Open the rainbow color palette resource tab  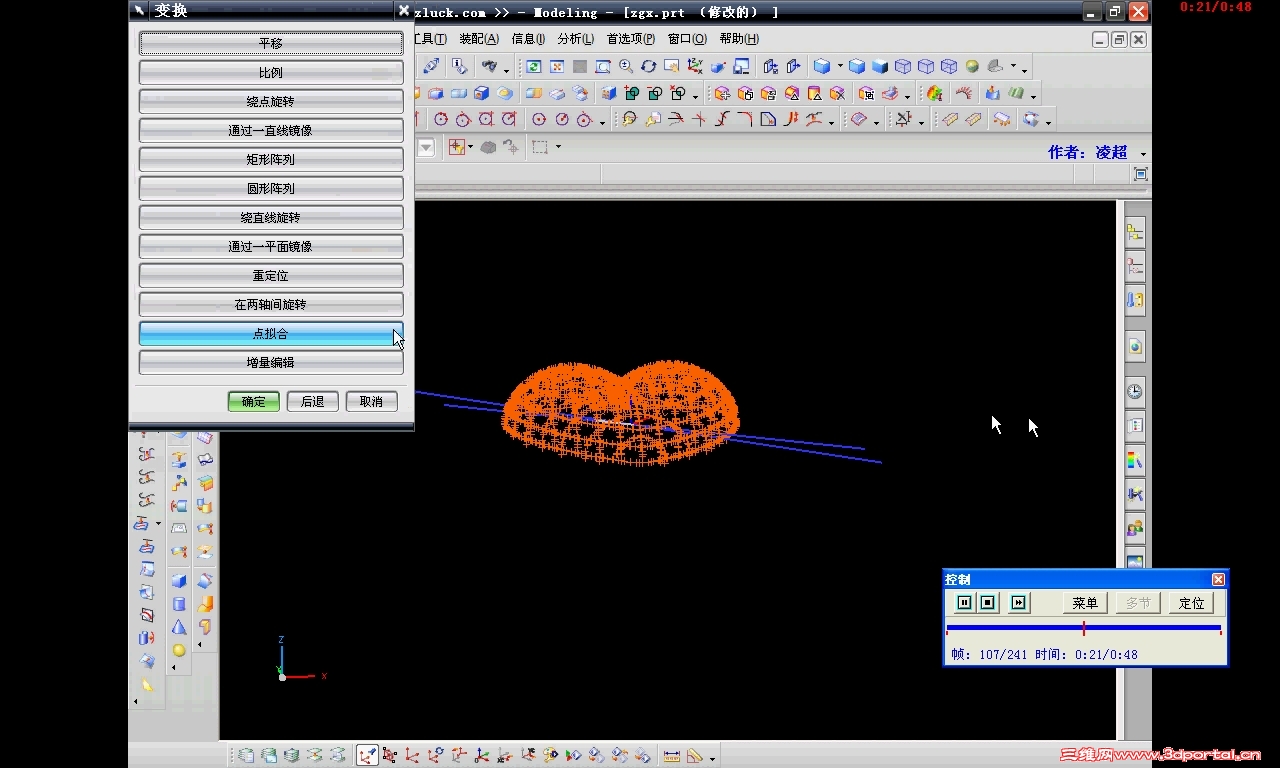[1135, 460]
